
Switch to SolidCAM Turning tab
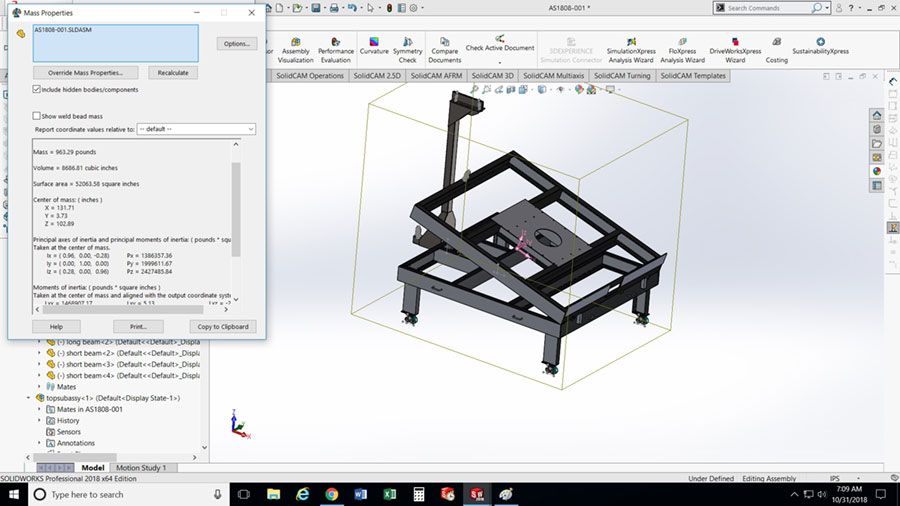622,76
